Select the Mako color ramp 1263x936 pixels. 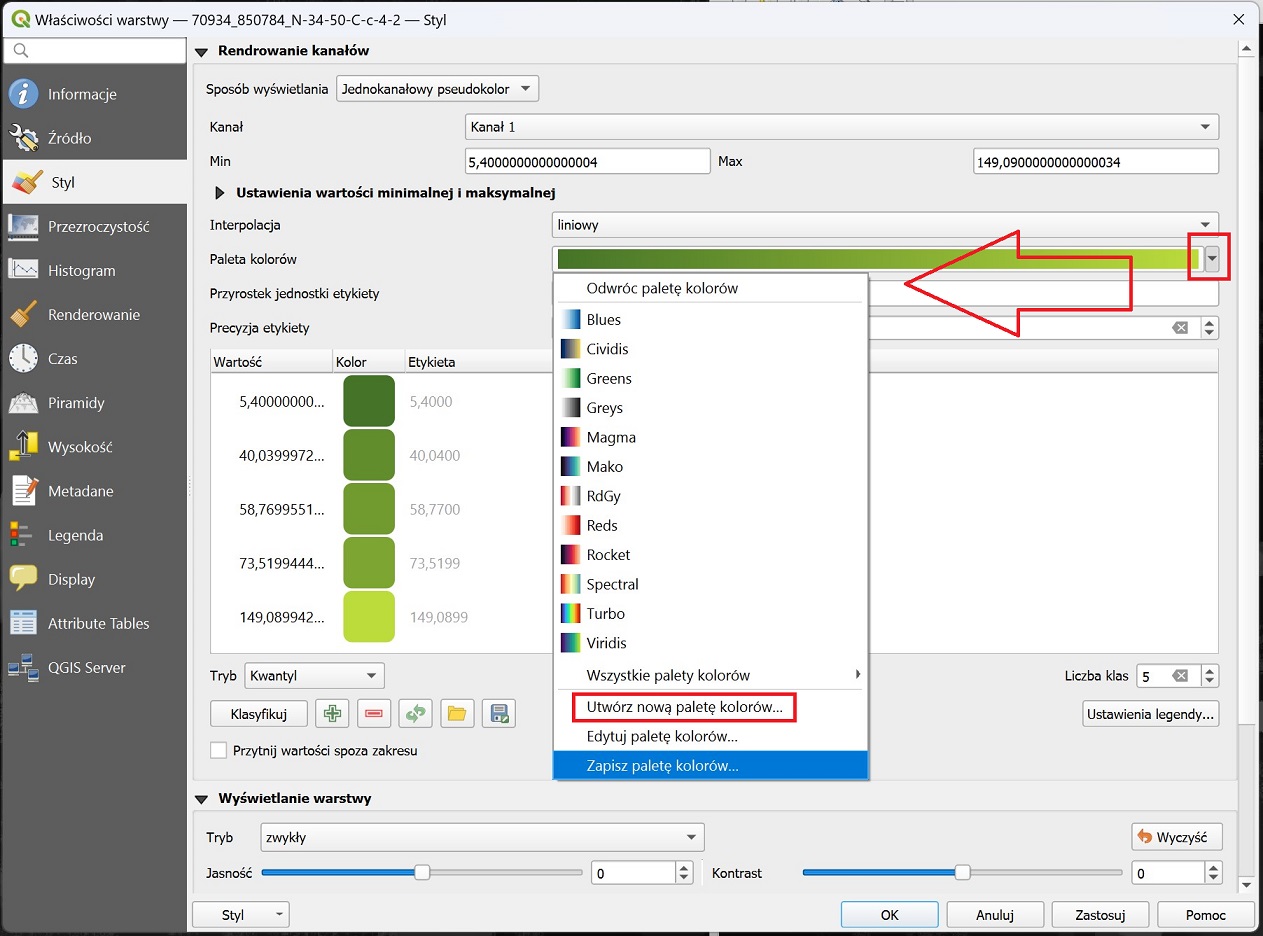[710, 466]
